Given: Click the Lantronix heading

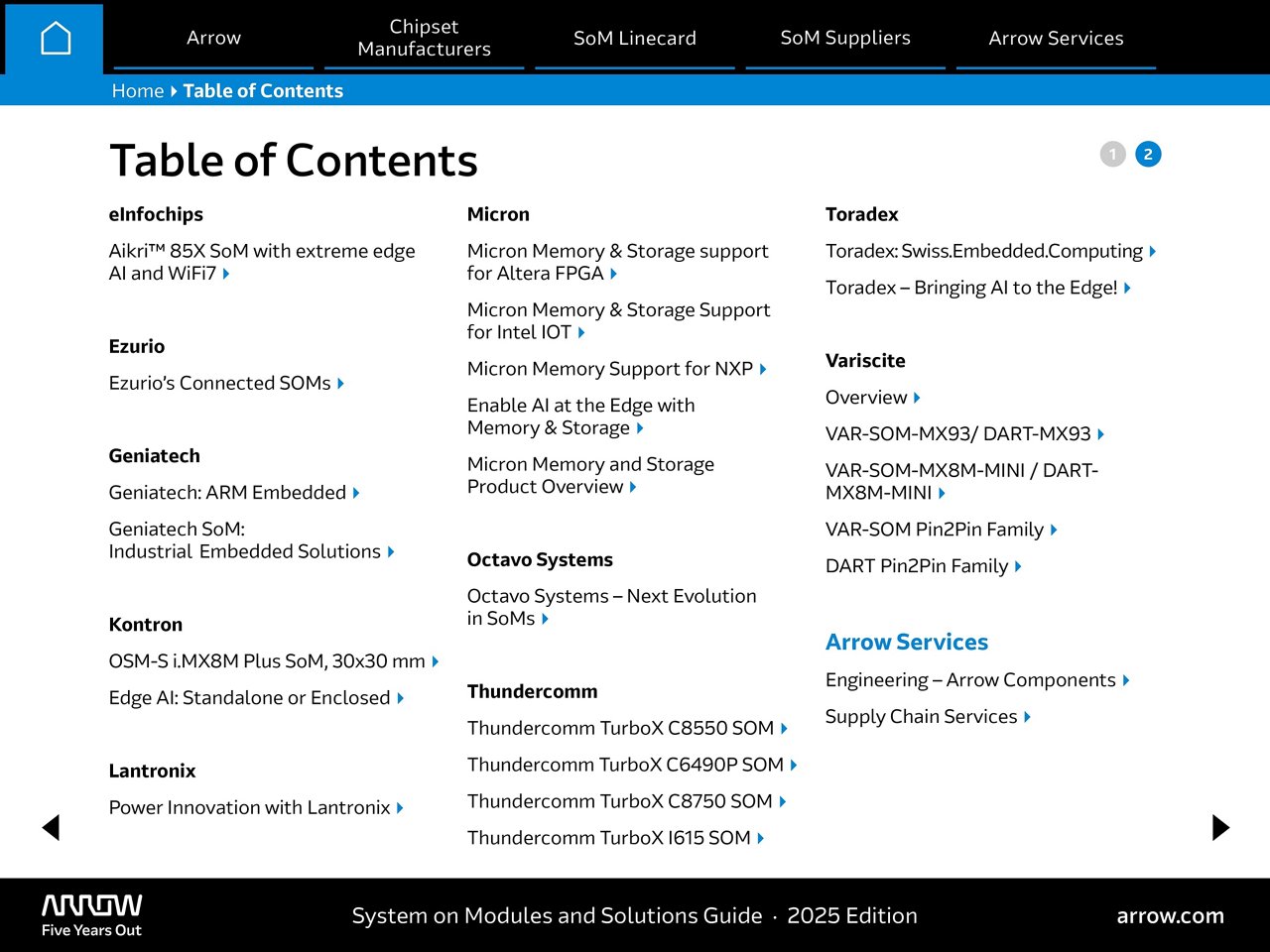Looking at the screenshot, I should [152, 771].
